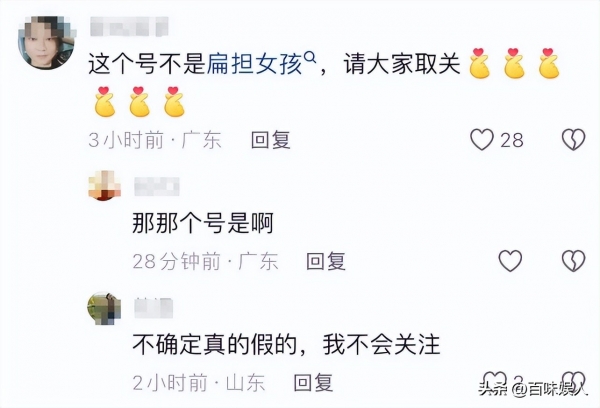Like the 28-likes top comment
The width and height of the screenshot is (600, 408).
[x=482, y=139]
